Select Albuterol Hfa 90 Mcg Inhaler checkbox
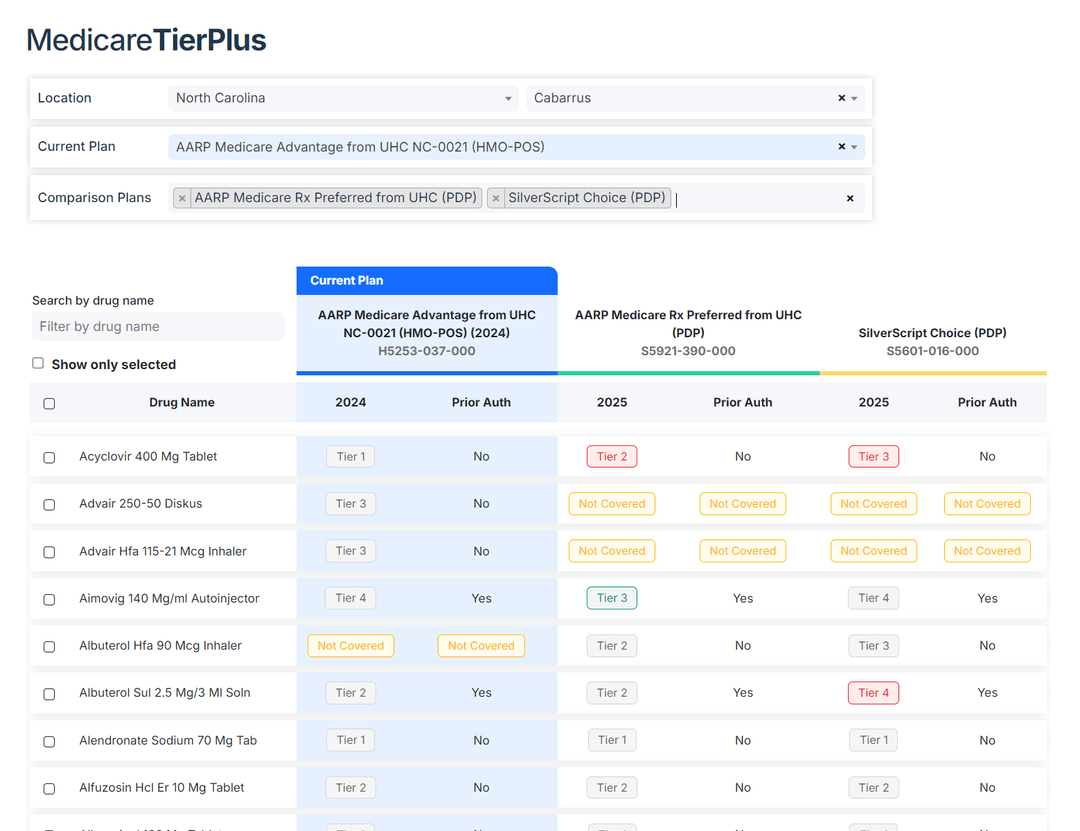Viewport: 1080px width, 831px height. point(49,646)
